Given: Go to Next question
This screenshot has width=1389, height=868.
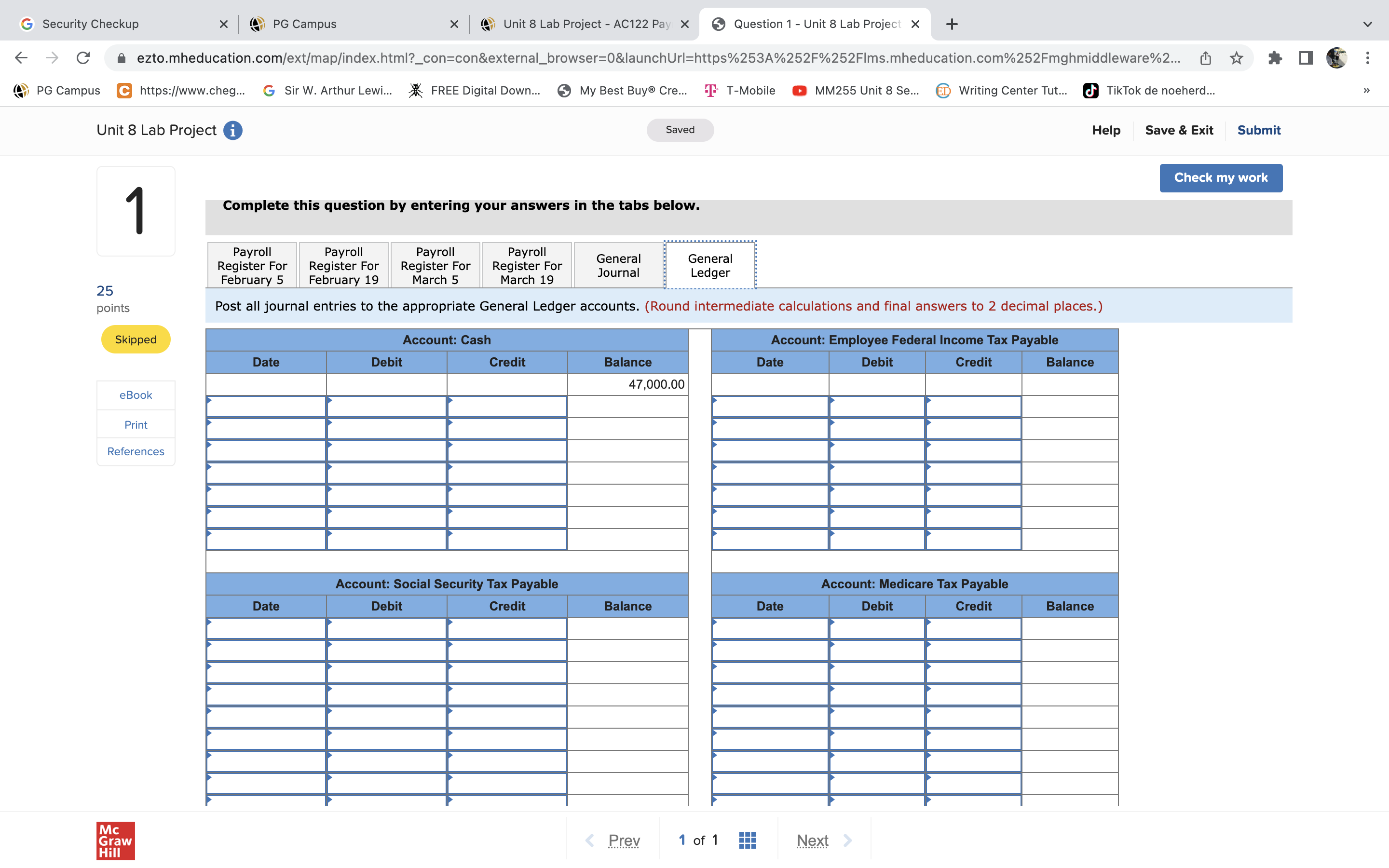Looking at the screenshot, I should [812, 840].
